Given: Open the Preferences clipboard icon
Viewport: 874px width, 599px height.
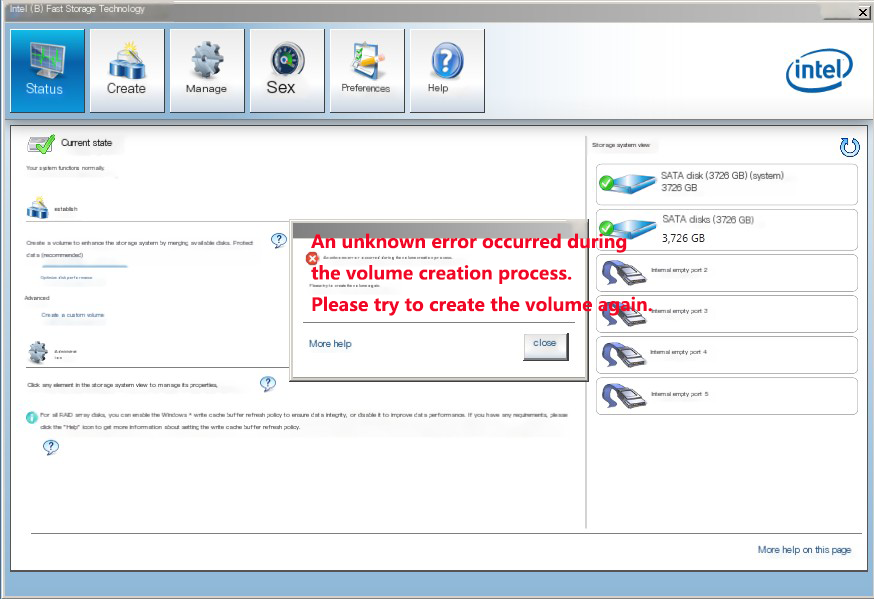Looking at the screenshot, I should 367,70.
